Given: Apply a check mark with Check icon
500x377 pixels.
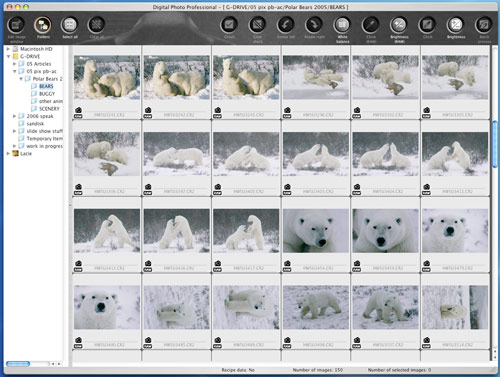Looking at the screenshot, I should (229, 25).
